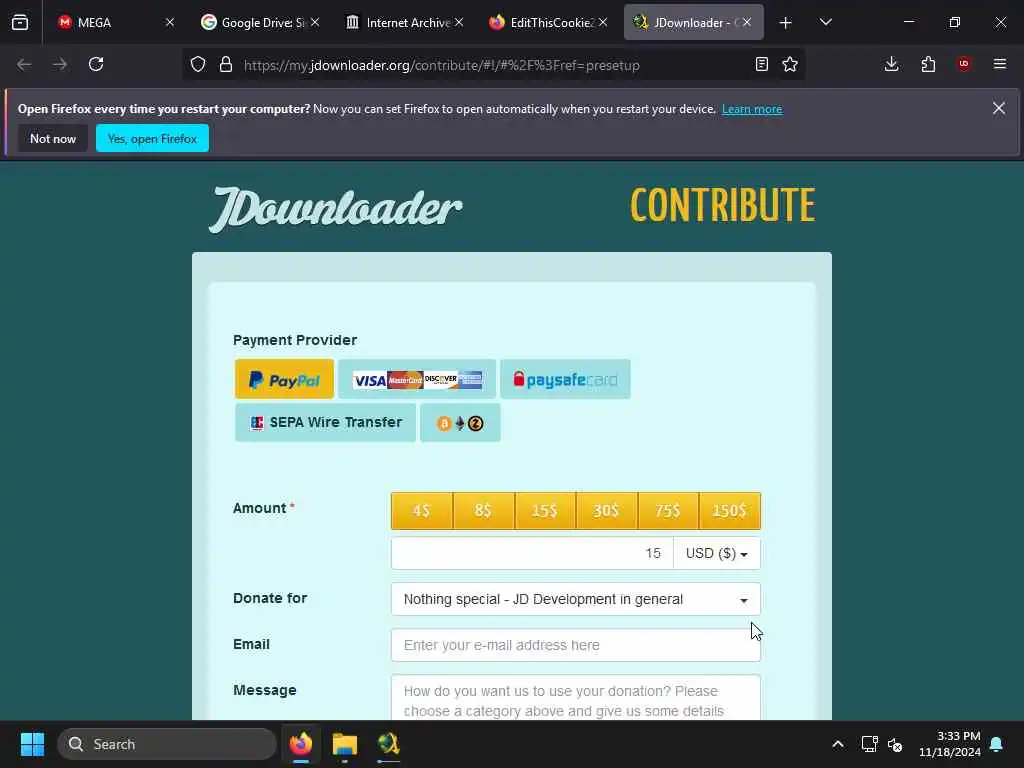Choose SEPA Wire Transfer payment
The image size is (1024, 768).
pyautogui.click(x=325, y=423)
